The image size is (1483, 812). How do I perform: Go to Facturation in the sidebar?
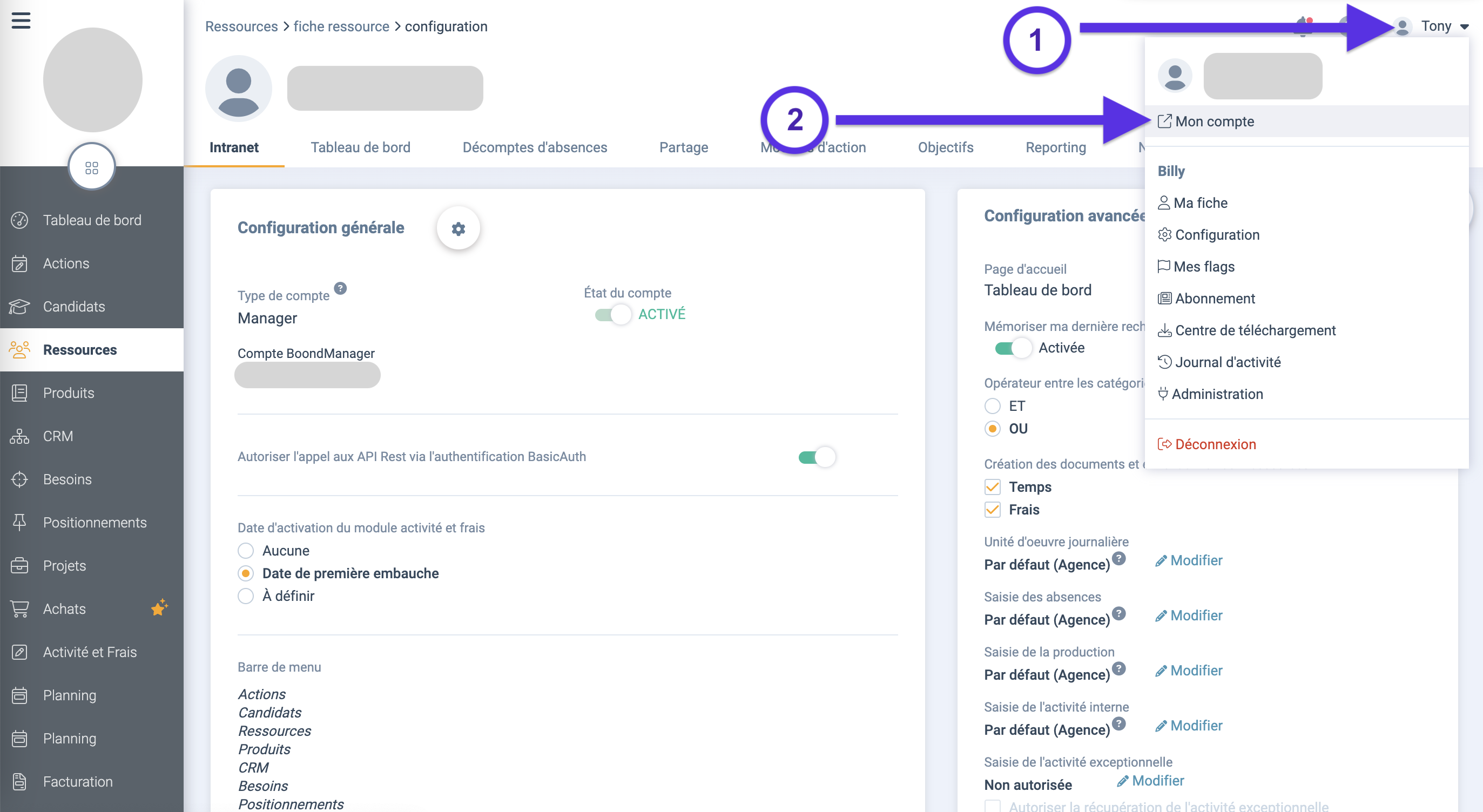point(78,782)
